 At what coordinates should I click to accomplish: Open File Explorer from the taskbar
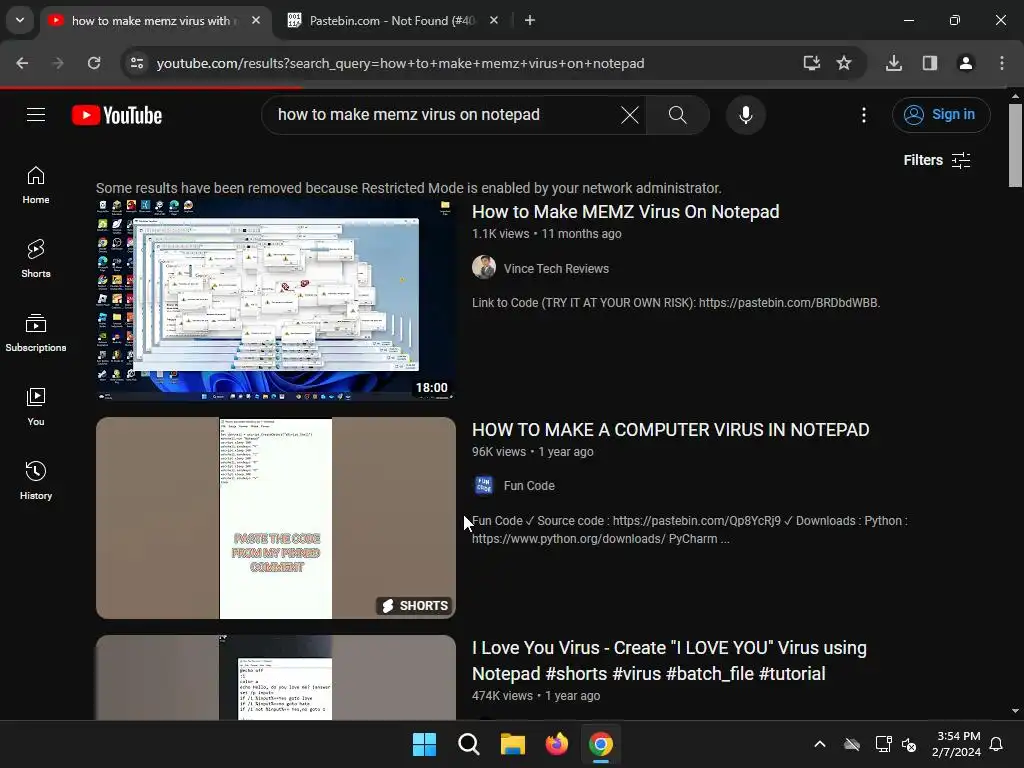[x=513, y=744]
